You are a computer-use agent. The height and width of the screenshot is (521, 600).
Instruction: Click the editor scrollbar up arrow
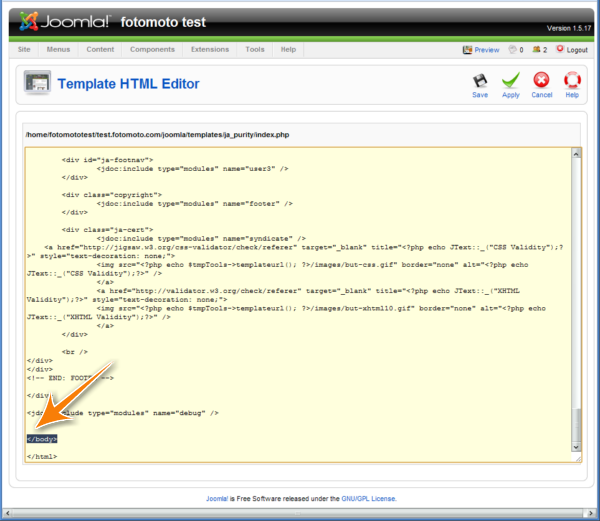click(576, 153)
